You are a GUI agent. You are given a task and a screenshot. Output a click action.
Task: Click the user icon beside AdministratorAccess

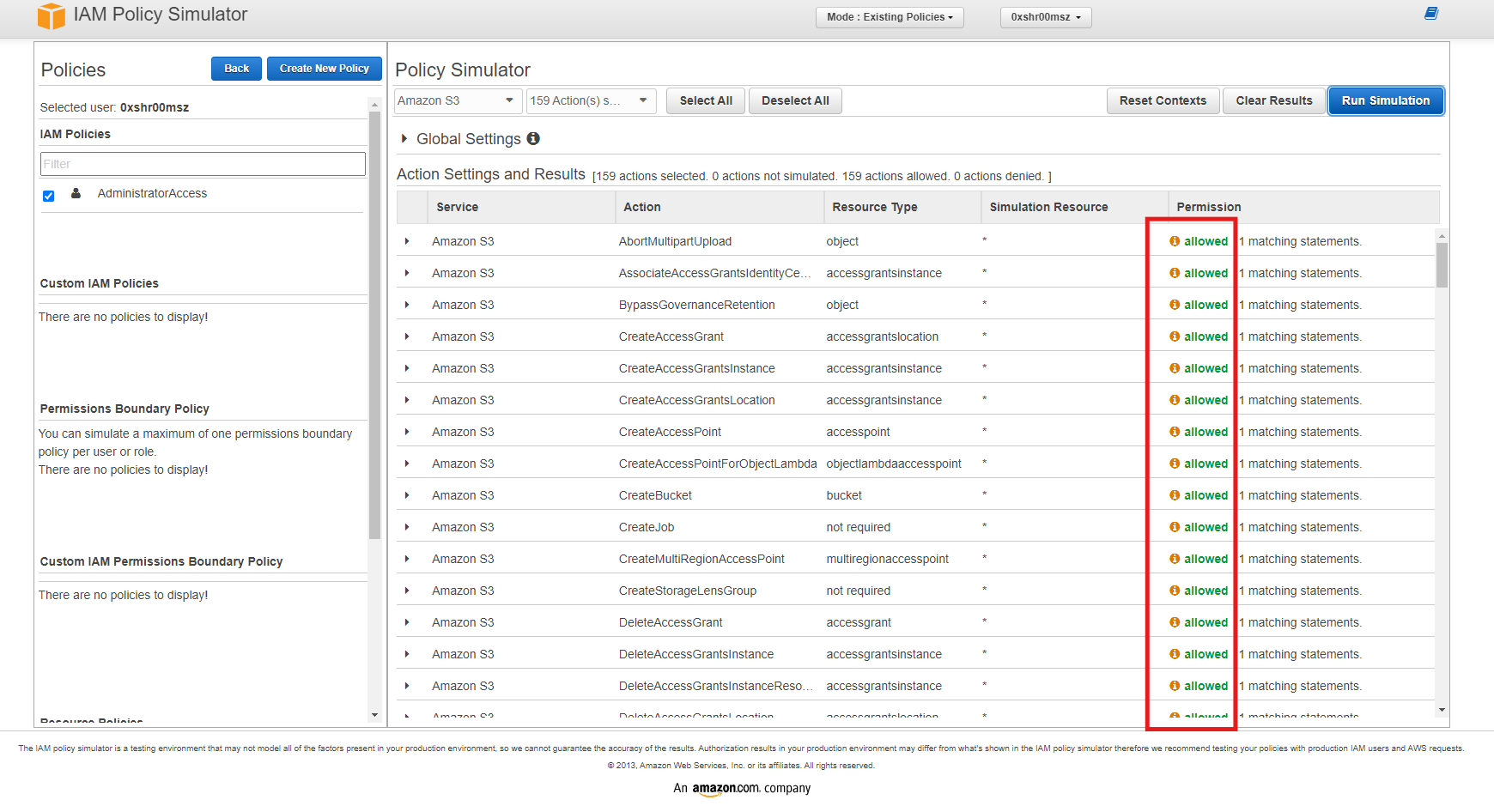coord(76,193)
